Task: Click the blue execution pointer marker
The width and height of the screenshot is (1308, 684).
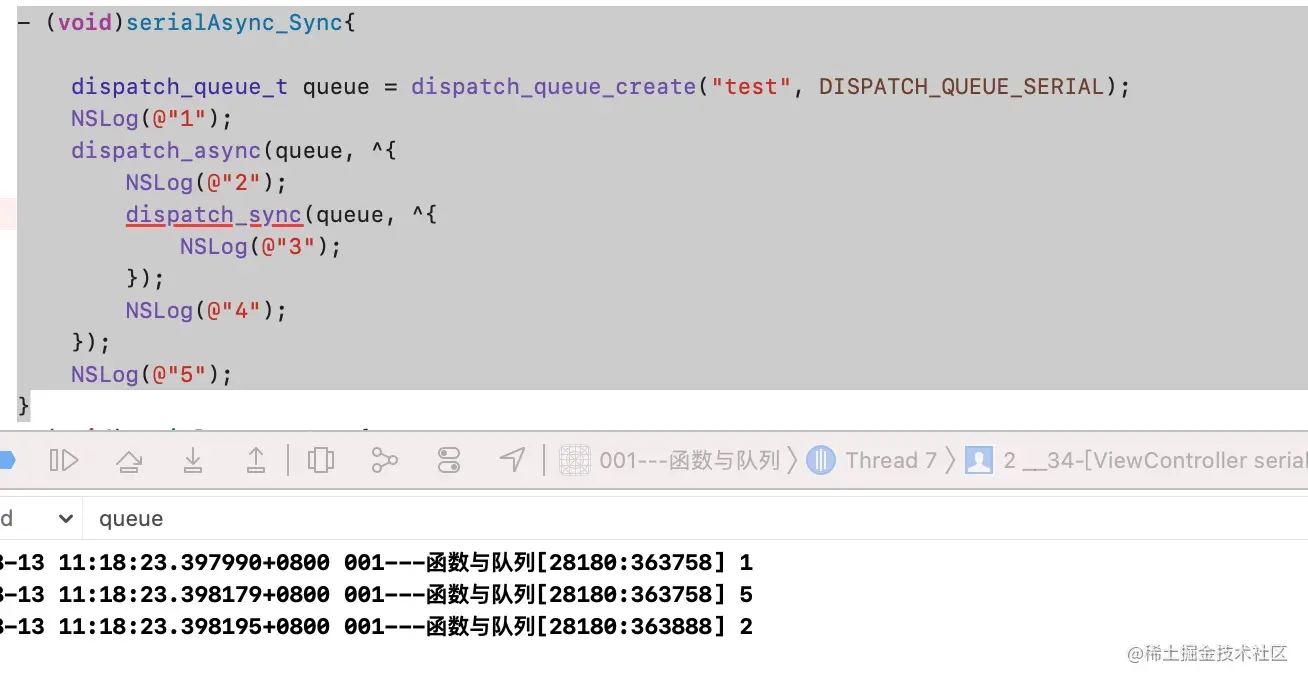Action: (x=8, y=459)
